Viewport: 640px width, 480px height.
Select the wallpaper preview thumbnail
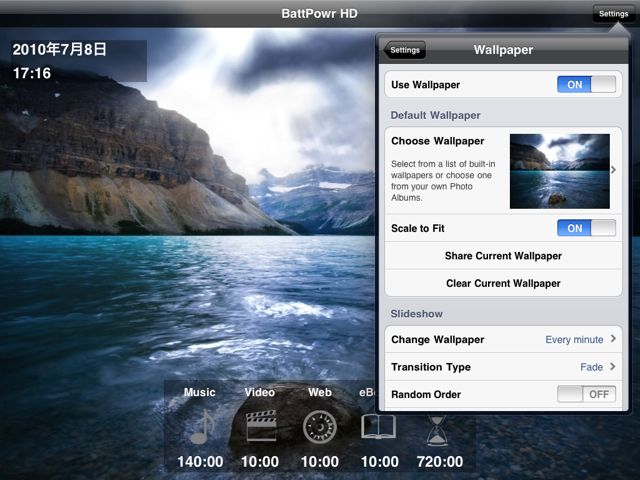[560, 171]
